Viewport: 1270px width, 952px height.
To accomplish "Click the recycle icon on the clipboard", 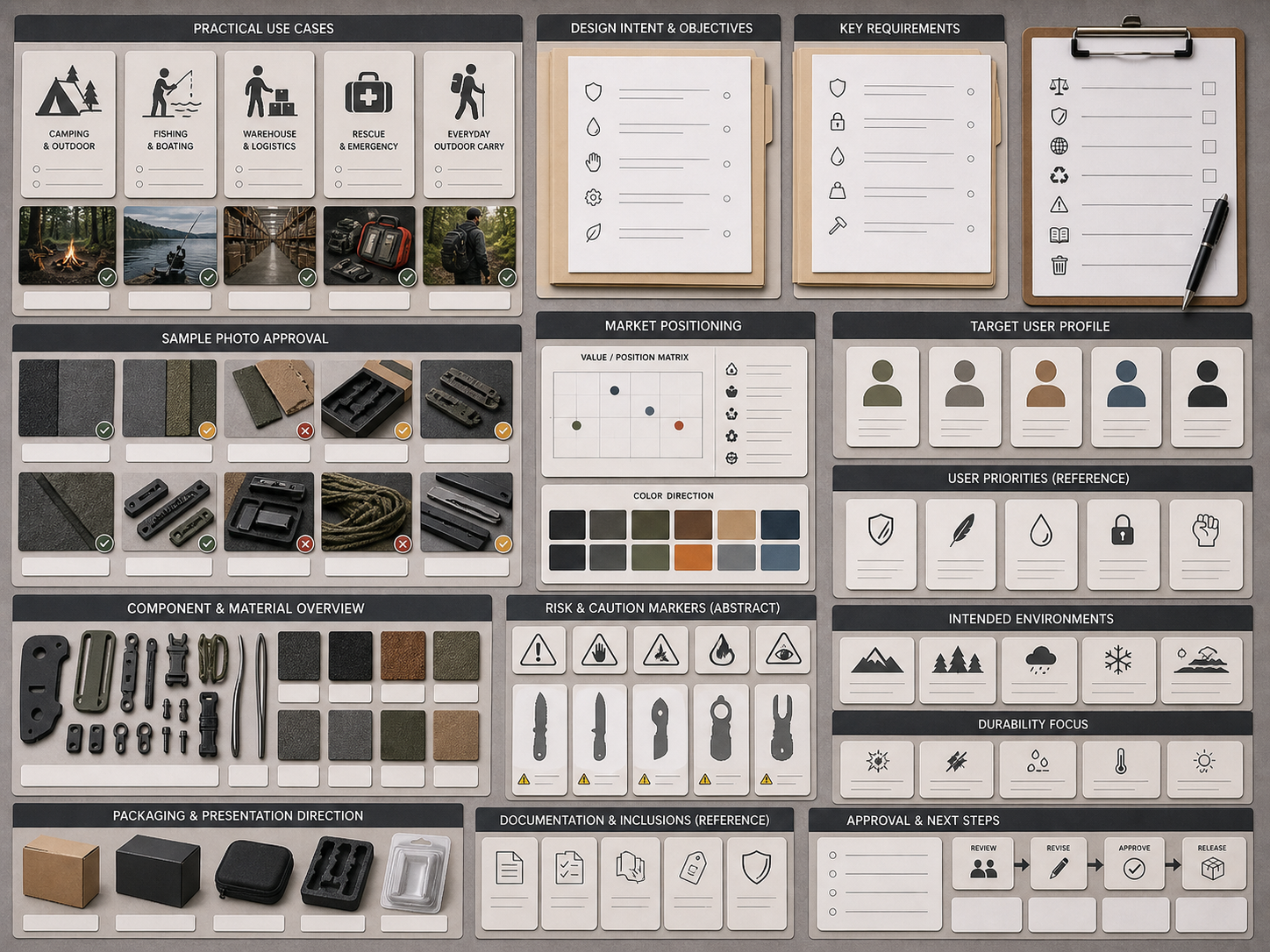I will click(x=1060, y=175).
